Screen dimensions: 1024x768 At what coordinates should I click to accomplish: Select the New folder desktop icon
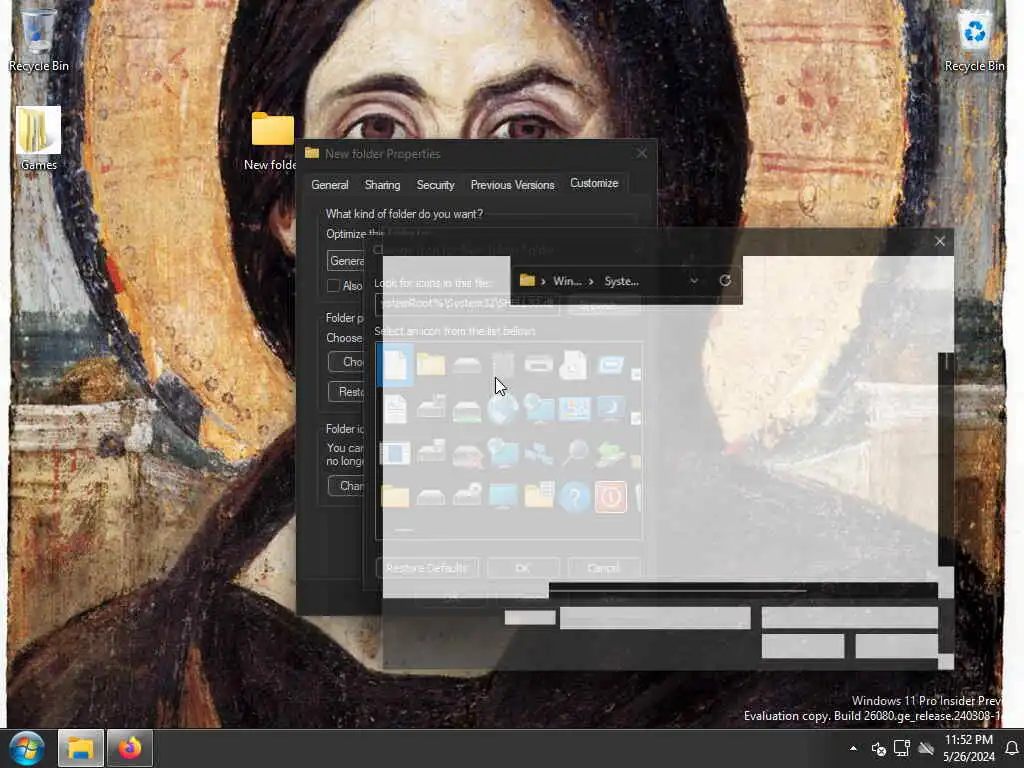[x=272, y=140]
